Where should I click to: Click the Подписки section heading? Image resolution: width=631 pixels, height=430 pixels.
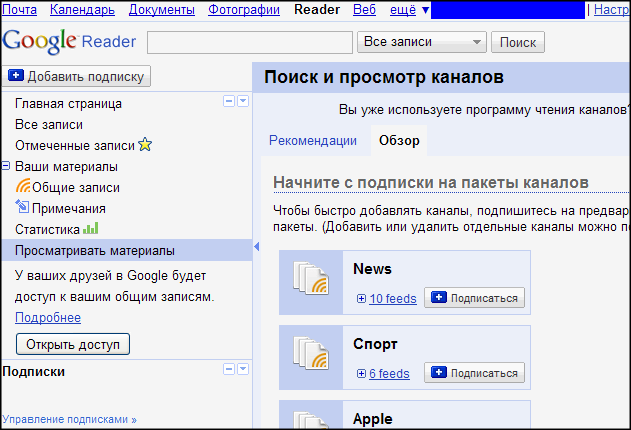pos(33,371)
